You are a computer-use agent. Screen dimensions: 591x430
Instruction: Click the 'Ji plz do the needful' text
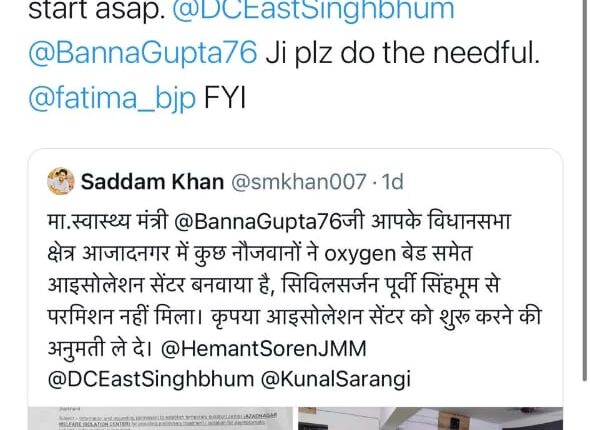pyautogui.click(x=403, y=53)
